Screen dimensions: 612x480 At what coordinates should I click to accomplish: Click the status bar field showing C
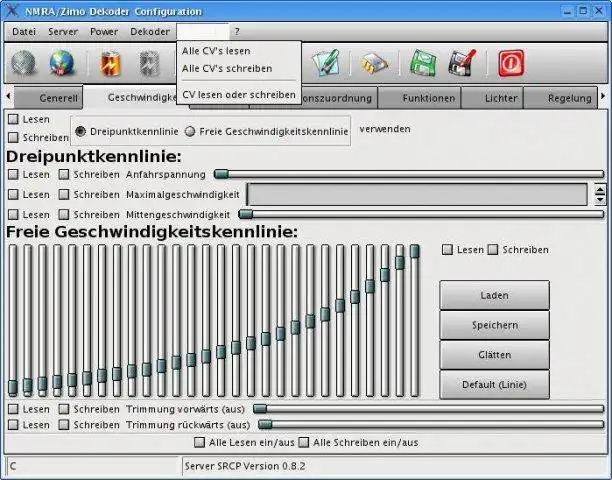click(93, 466)
